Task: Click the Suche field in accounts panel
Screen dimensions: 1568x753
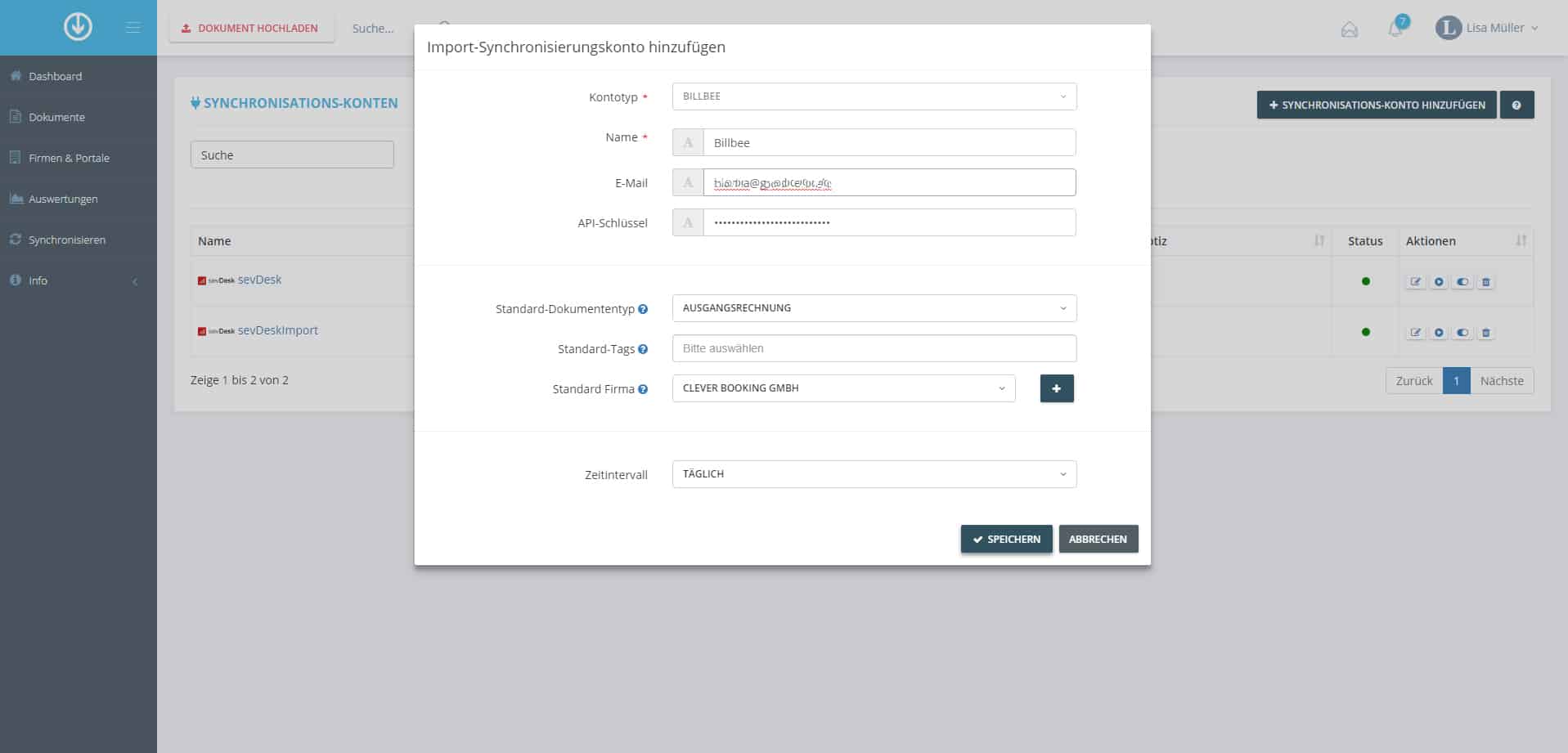Action: [292, 155]
